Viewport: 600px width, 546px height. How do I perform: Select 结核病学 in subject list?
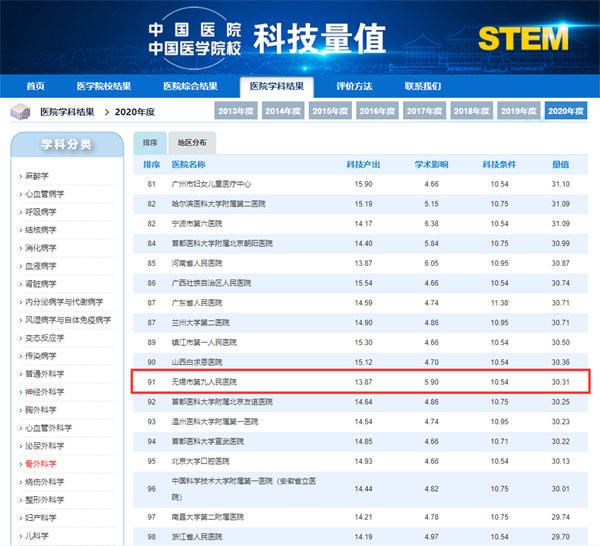[x=41, y=230]
